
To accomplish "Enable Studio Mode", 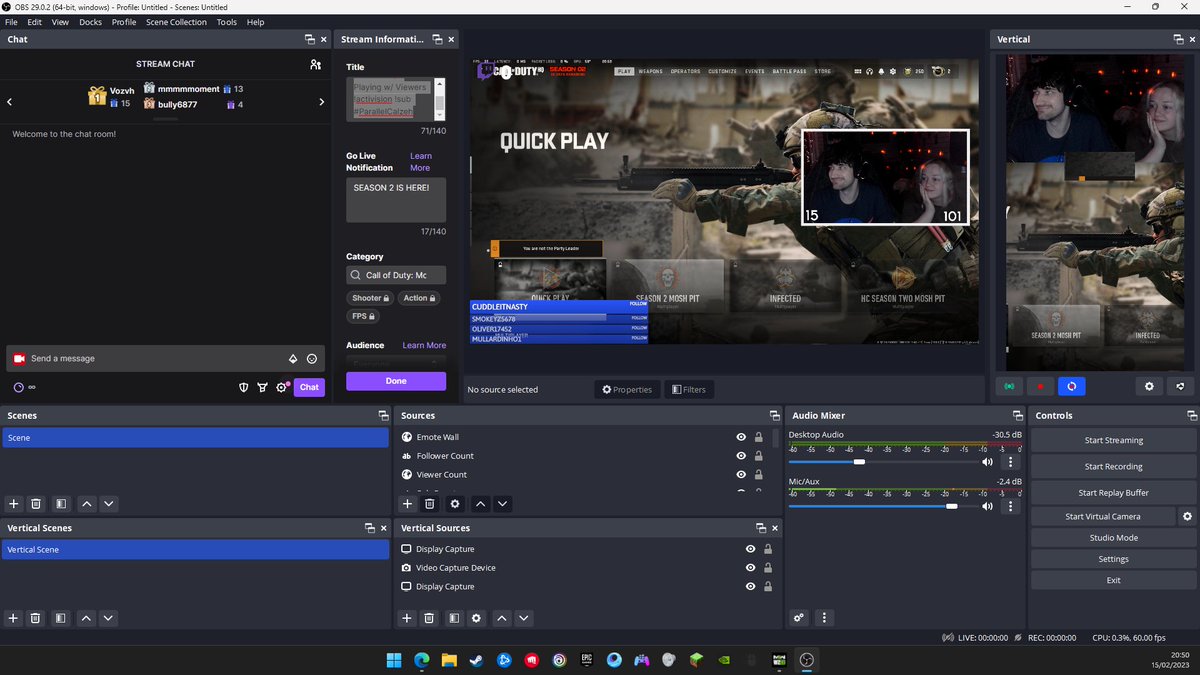I will point(1113,538).
